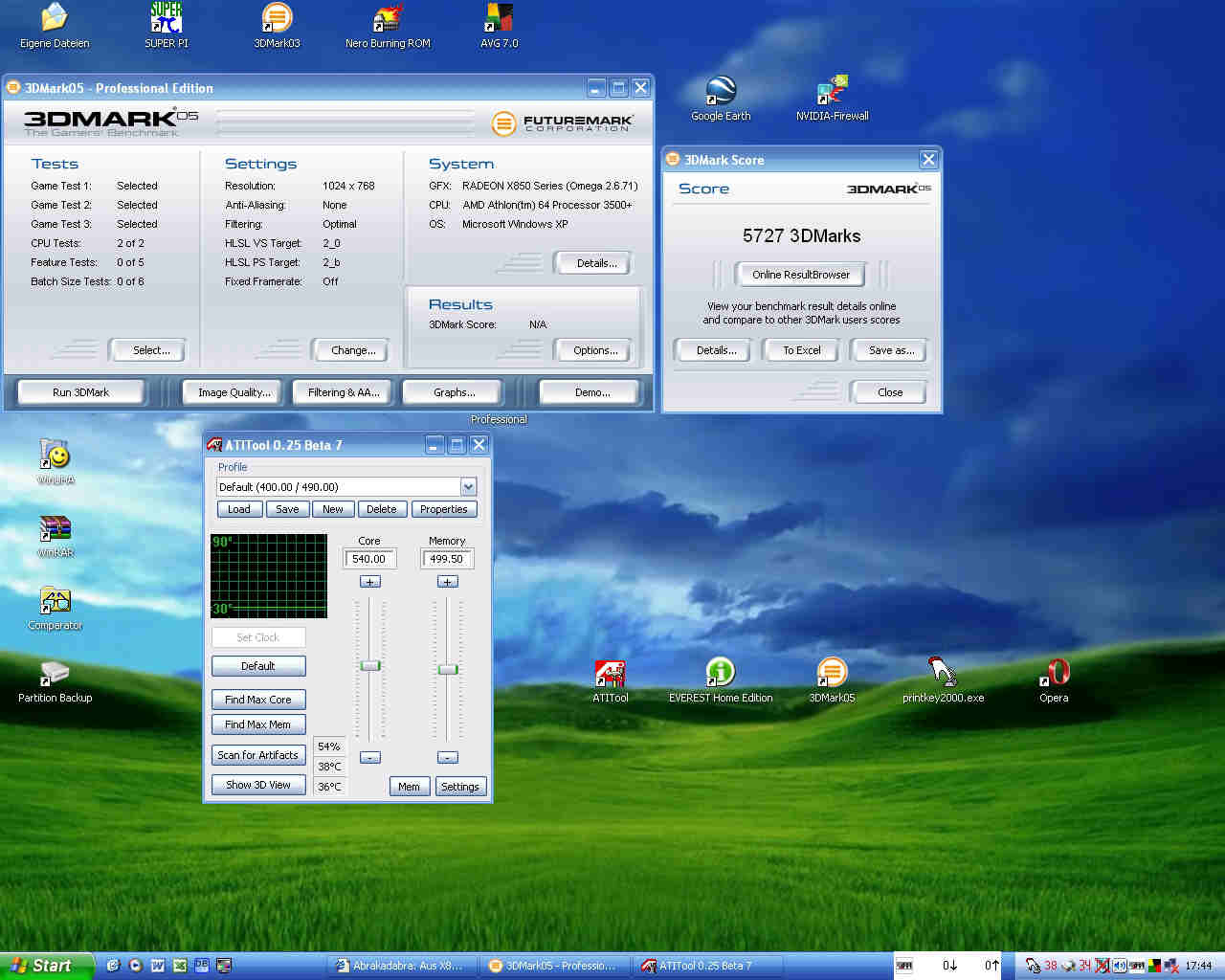Click Word icon in quick launch

click(x=158, y=966)
